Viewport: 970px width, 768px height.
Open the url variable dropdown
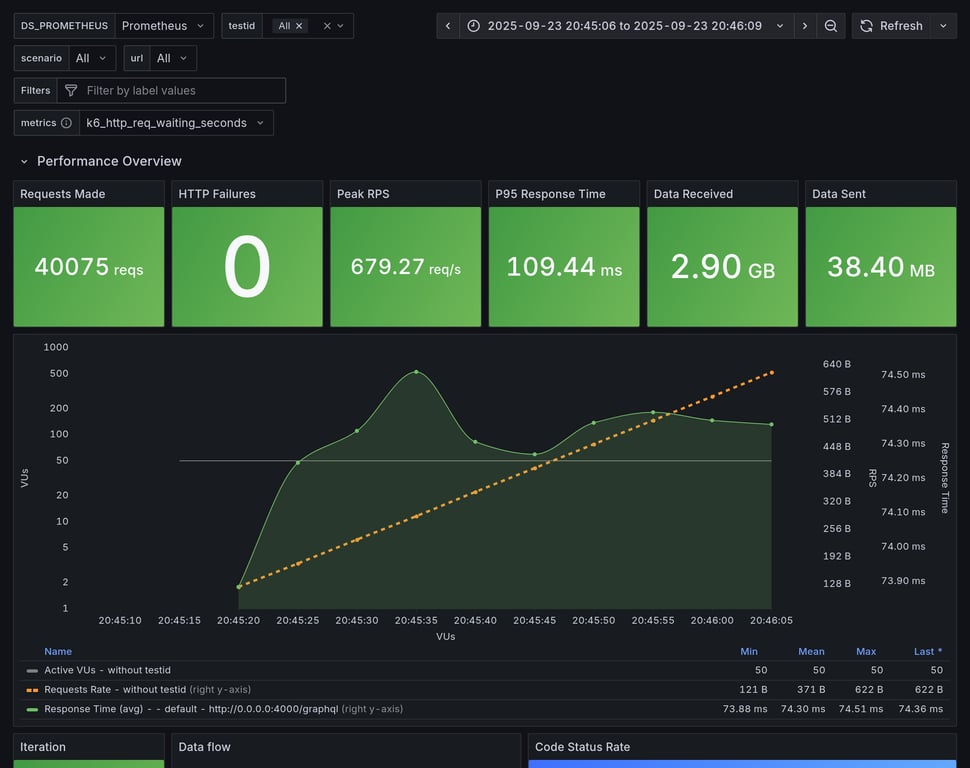(x=172, y=58)
